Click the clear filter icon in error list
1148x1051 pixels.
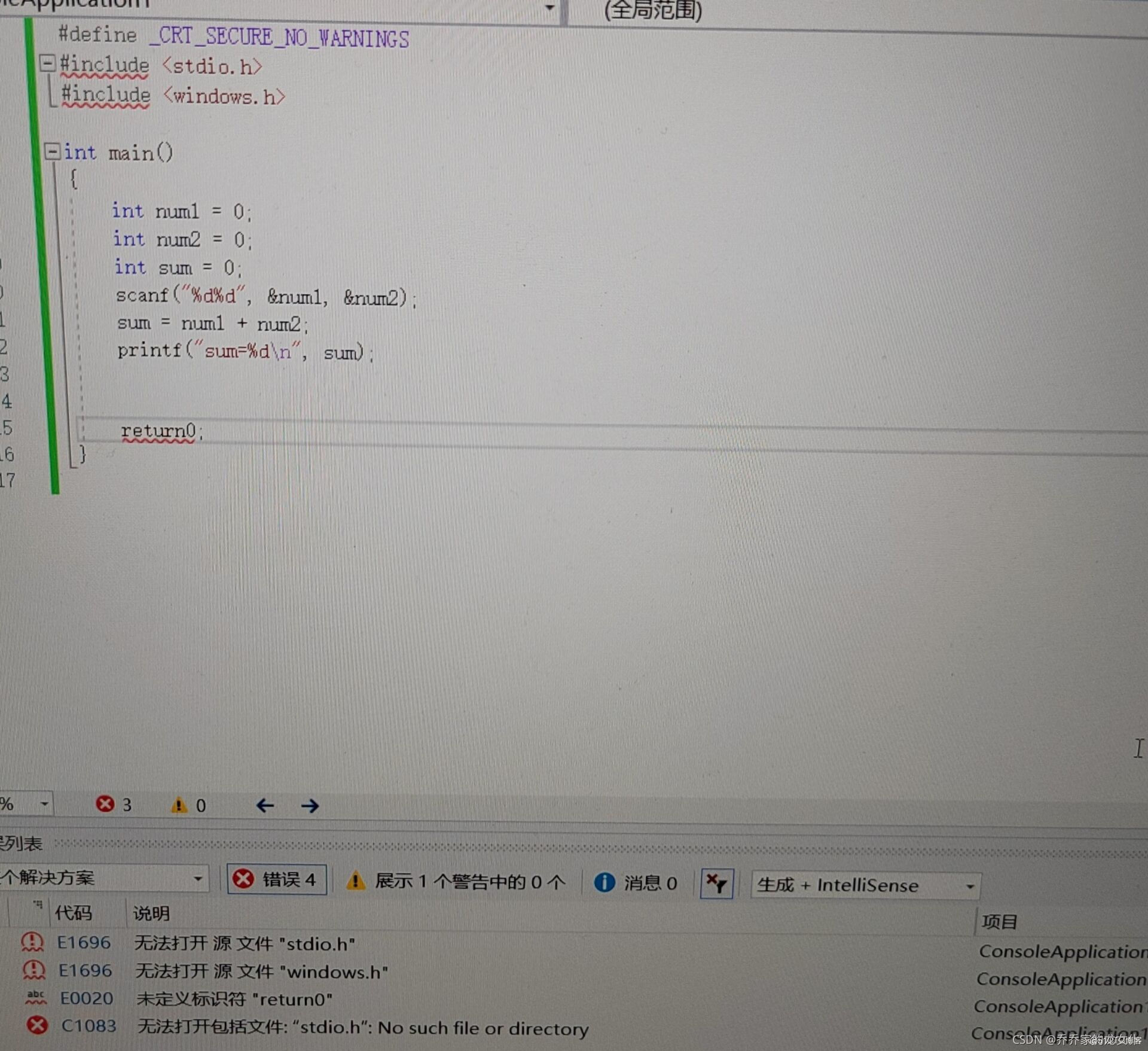click(716, 884)
